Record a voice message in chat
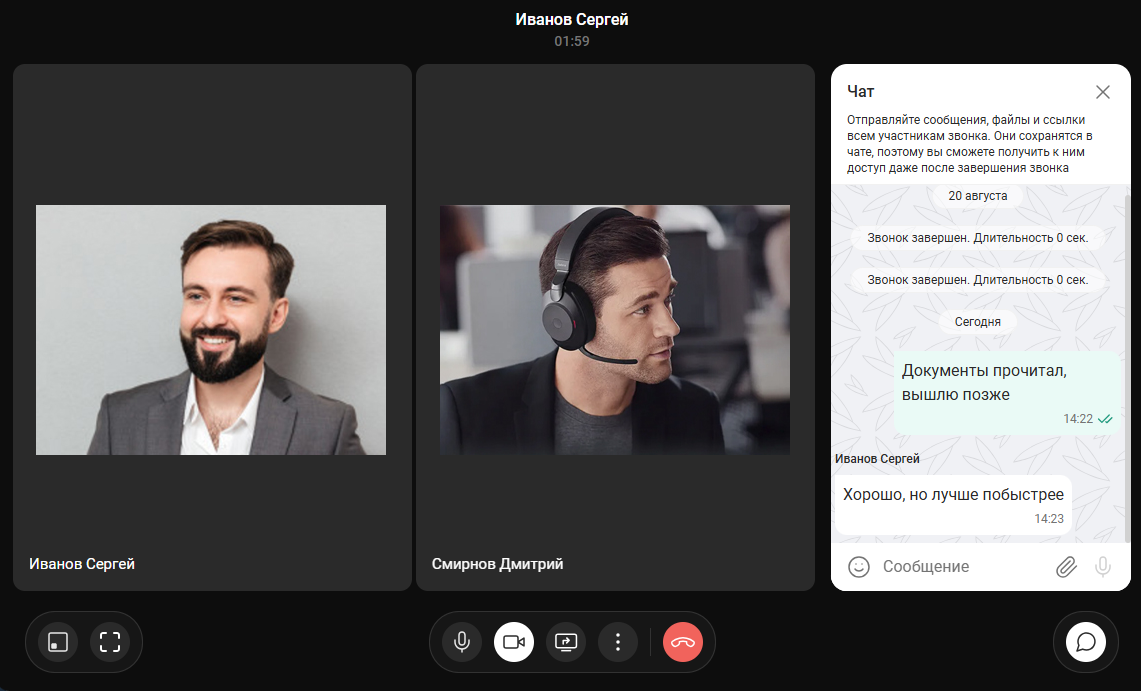This screenshot has height=691, width=1141. [x=1102, y=567]
